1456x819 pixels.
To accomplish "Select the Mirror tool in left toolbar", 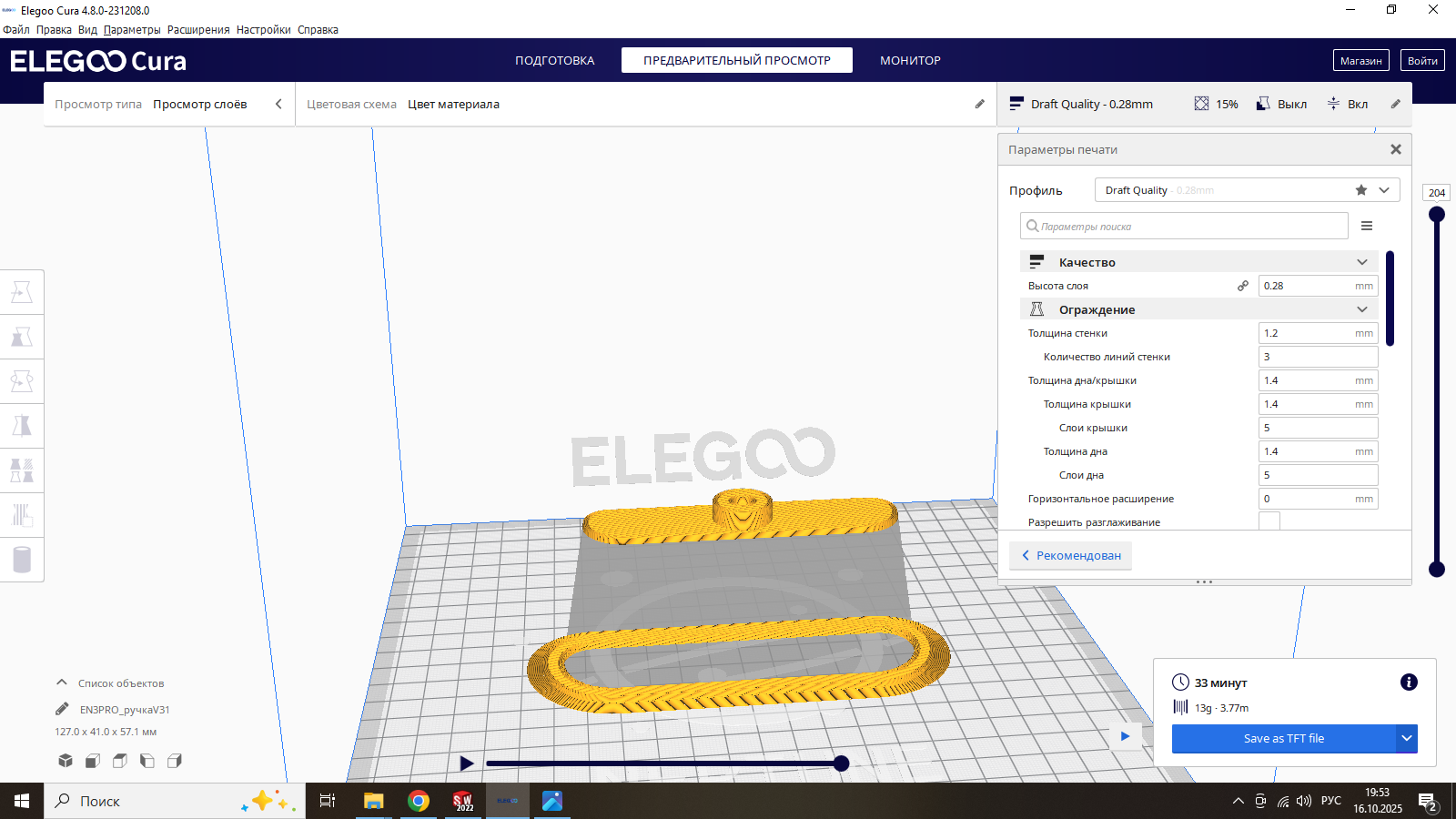I will click(x=22, y=426).
